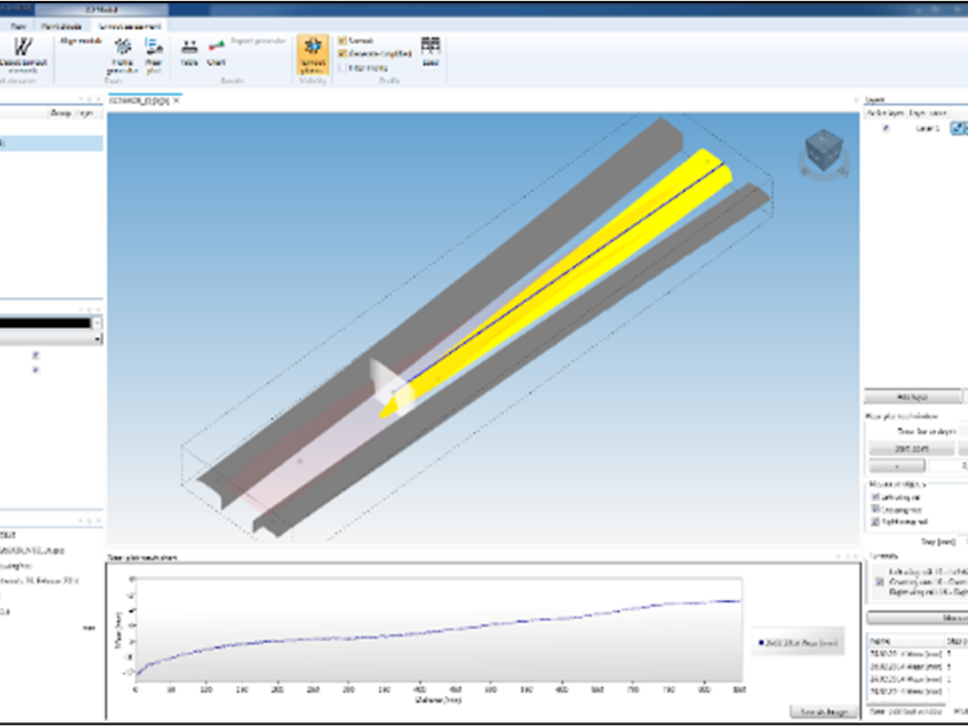Click the grid icon at the ribbon's right end
Screen dimensions: 968x726
(x=430, y=46)
